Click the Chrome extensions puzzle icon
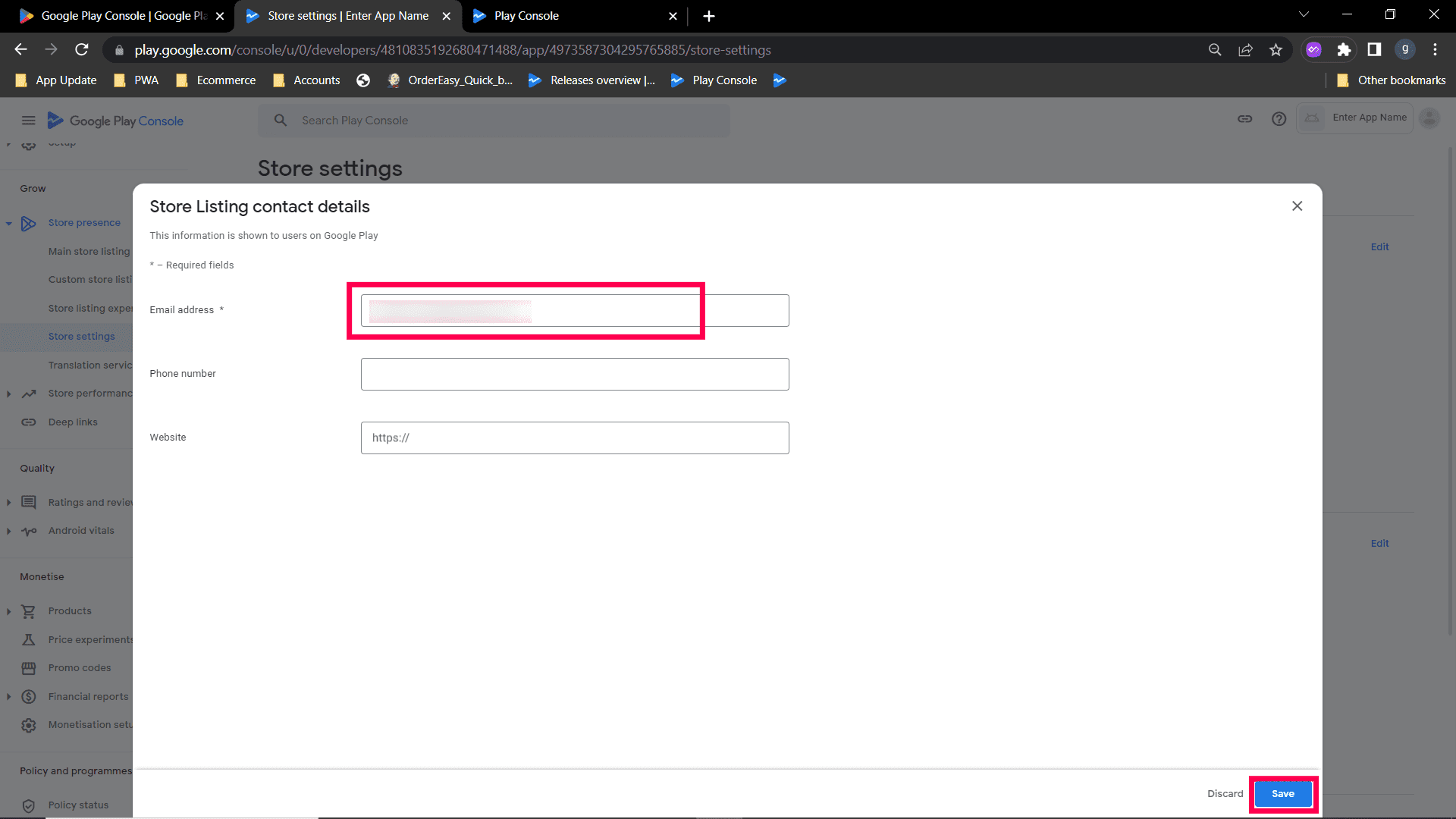 pyautogui.click(x=1344, y=50)
